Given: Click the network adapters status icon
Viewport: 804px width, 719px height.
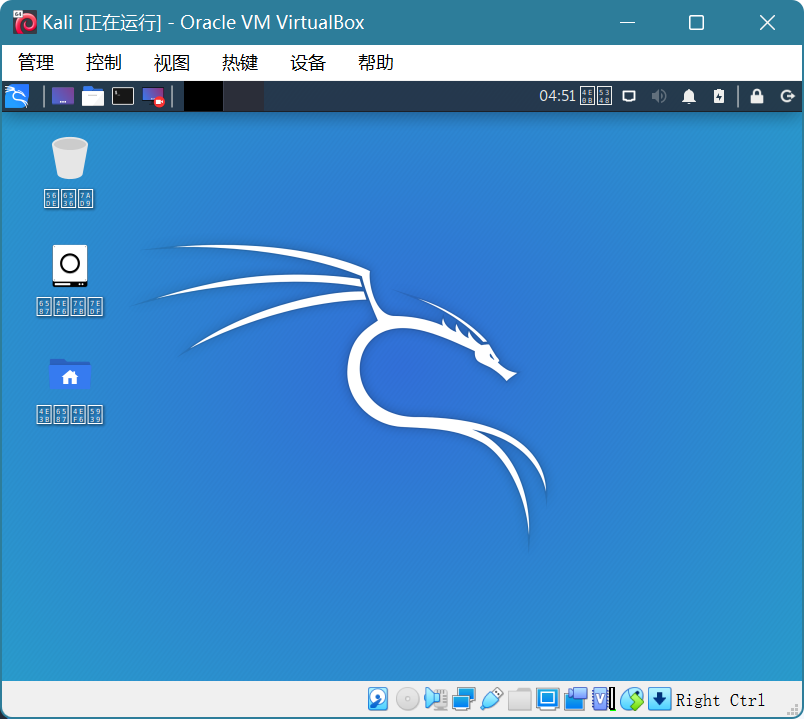Looking at the screenshot, I should 464,699.
